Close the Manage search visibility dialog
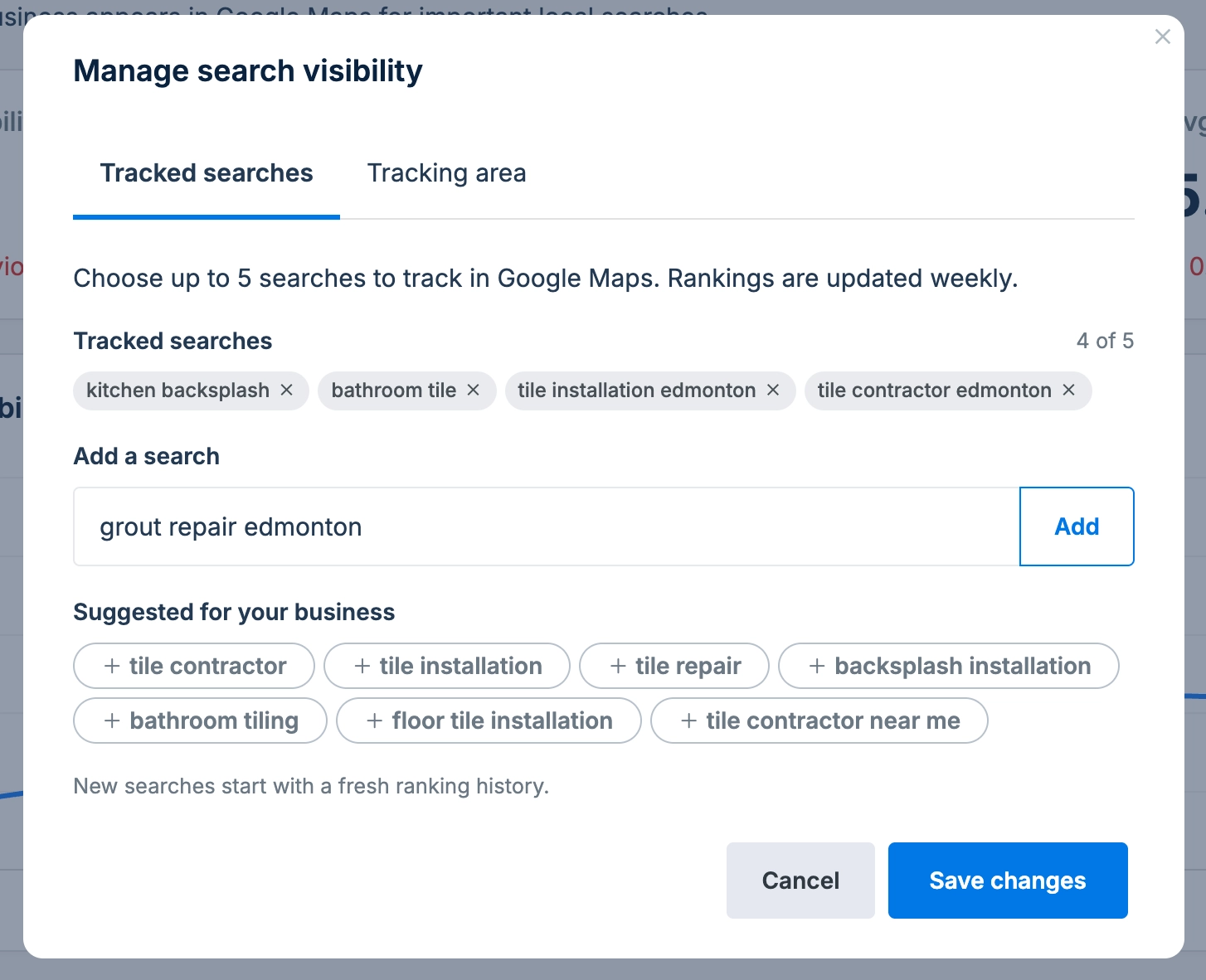The width and height of the screenshot is (1206, 980). click(1163, 36)
